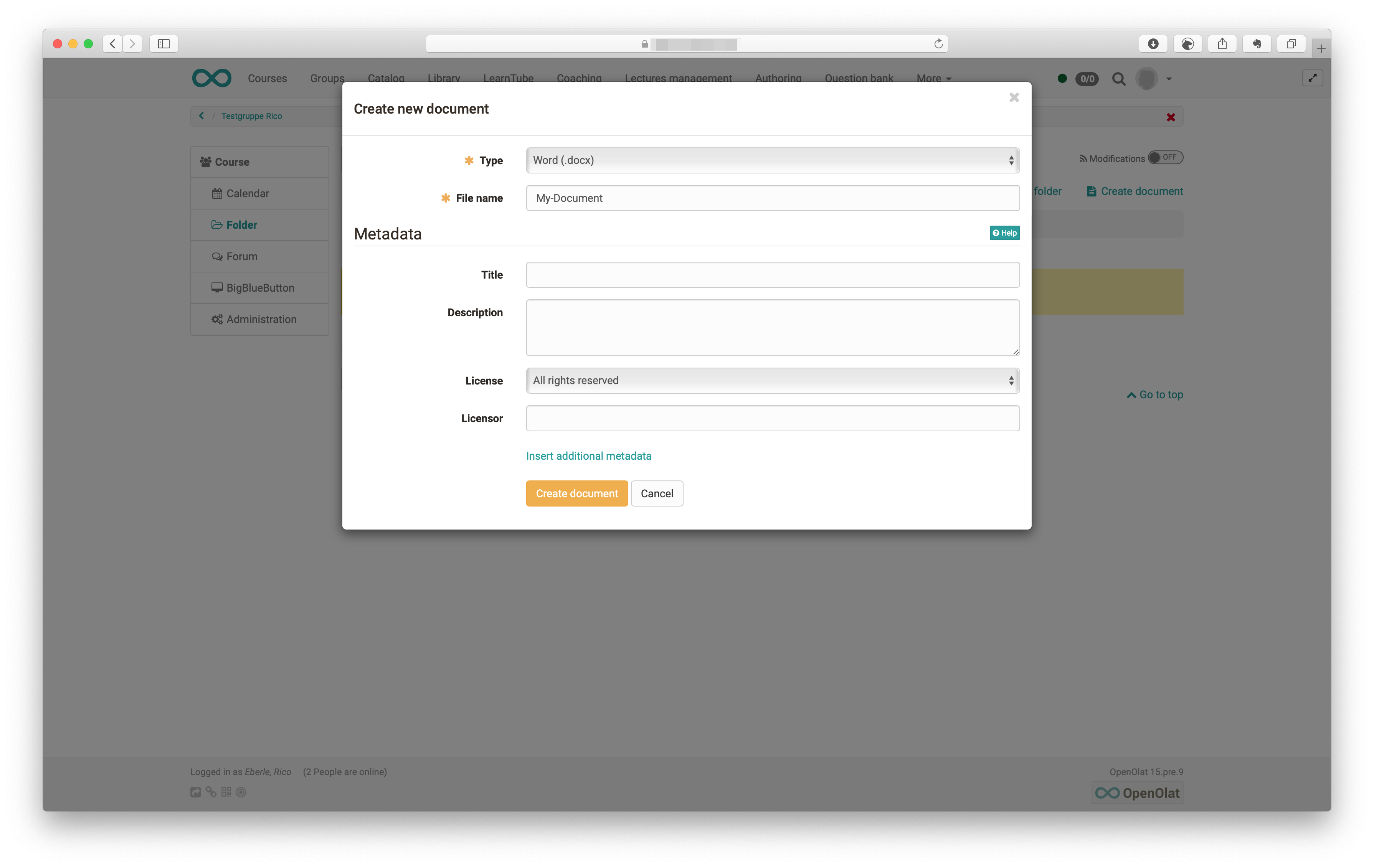The image size is (1374, 868).
Task: Open the Type dropdown showing Word (.docx)
Action: 772,160
